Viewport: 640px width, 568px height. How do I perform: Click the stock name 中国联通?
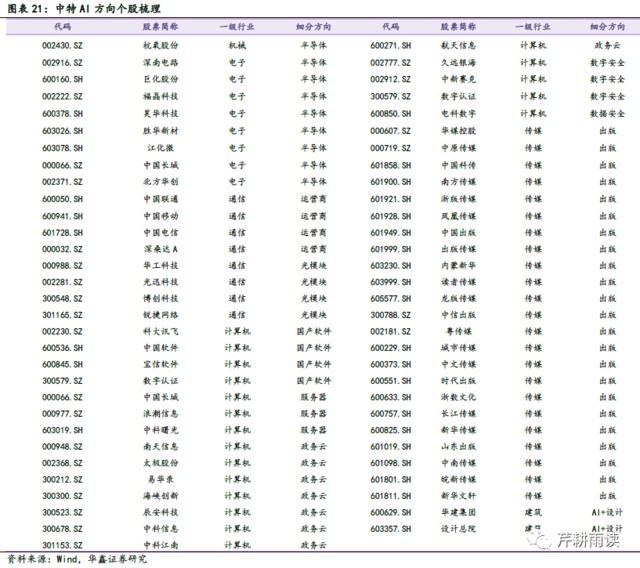point(161,199)
